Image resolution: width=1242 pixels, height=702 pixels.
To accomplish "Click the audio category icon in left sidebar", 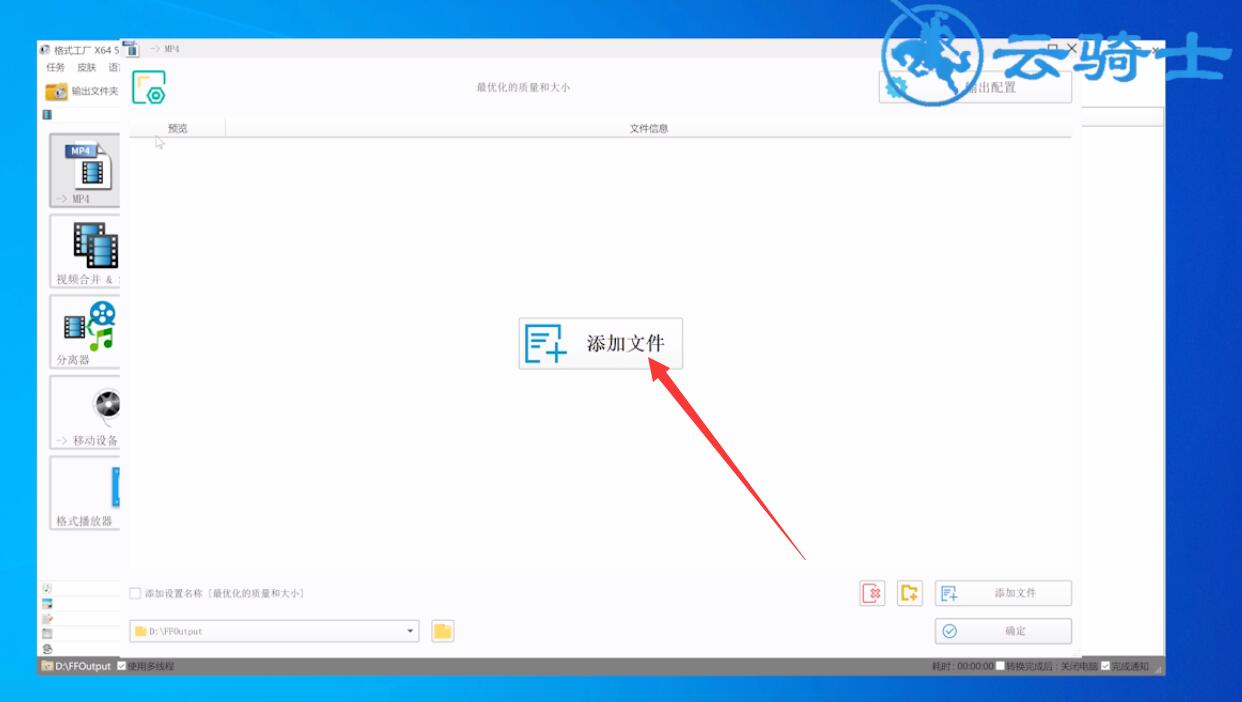I will pos(47,589).
